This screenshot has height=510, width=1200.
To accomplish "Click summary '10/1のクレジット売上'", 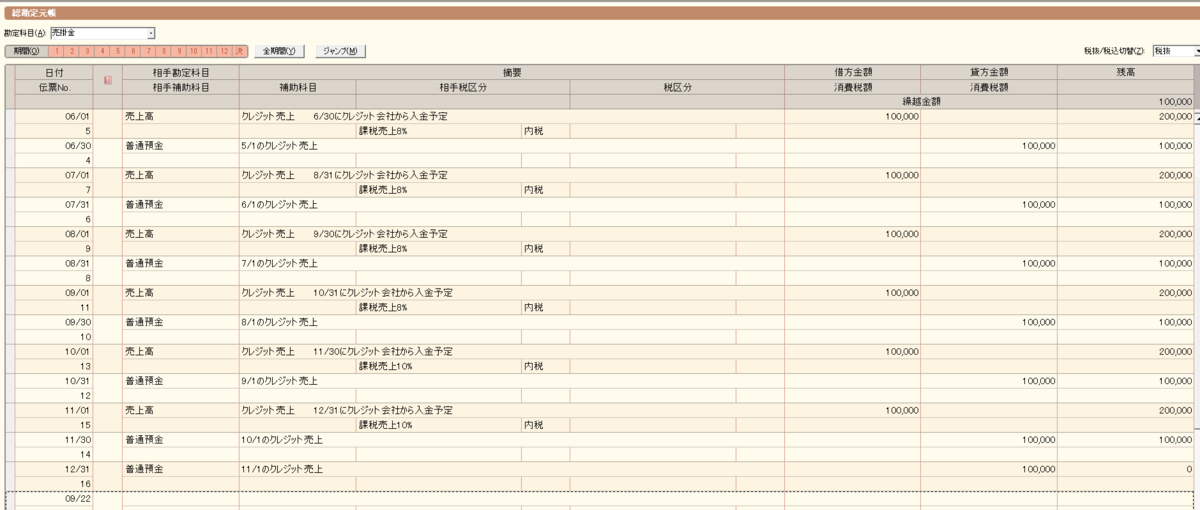I will tap(283, 439).
